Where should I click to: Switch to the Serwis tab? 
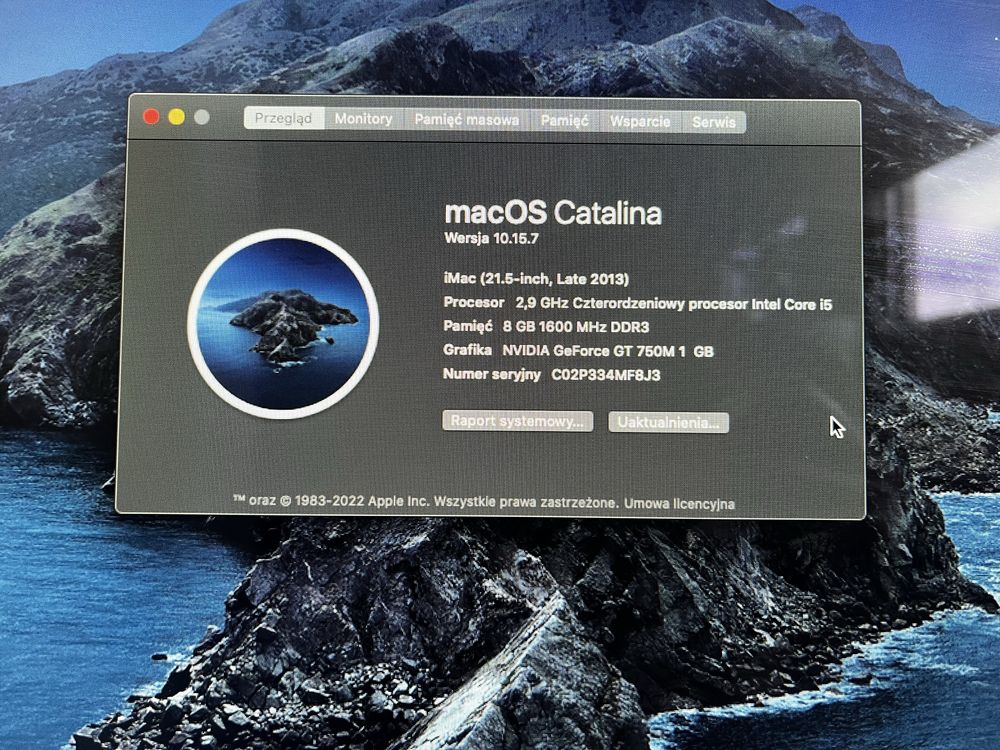[714, 122]
